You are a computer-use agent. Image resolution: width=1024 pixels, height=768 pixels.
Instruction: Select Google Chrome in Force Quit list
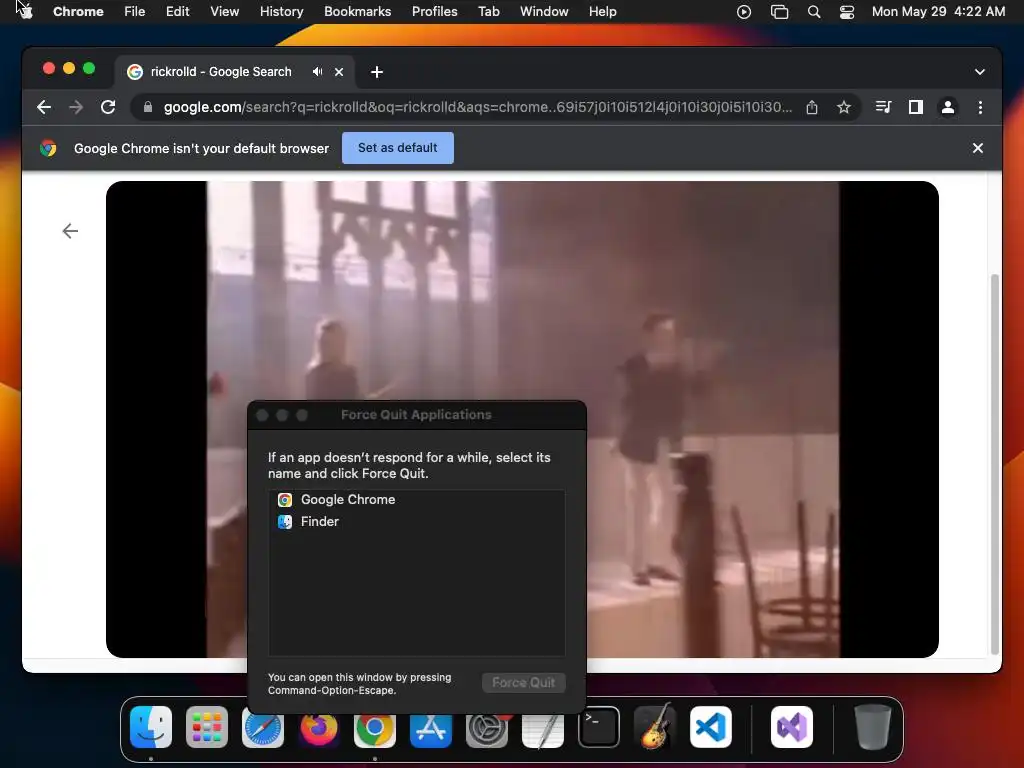417,500
